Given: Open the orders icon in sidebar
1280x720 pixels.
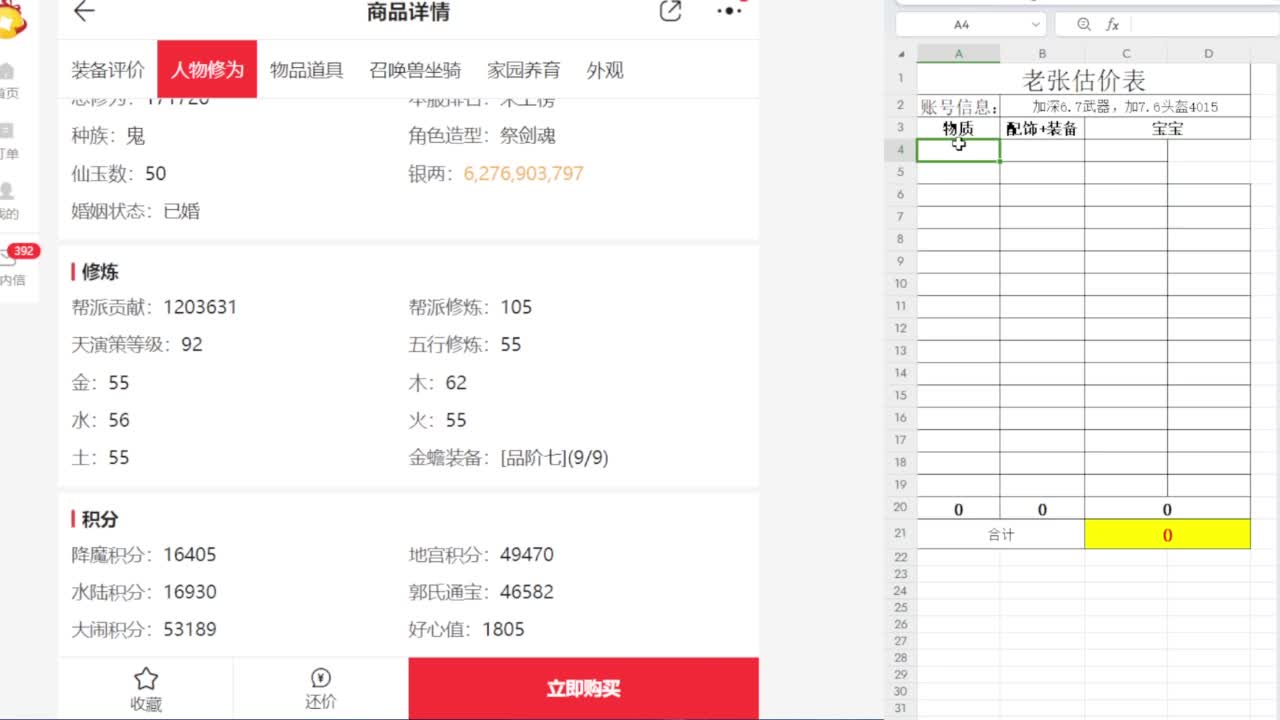Looking at the screenshot, I should [x=7, y=131].
